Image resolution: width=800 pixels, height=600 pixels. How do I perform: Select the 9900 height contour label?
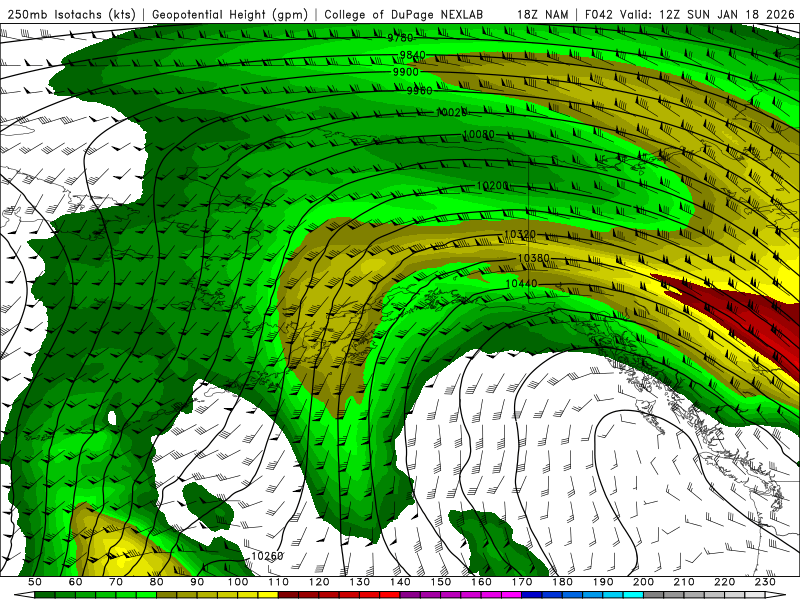pyautogui.click(x=406, y=72)
